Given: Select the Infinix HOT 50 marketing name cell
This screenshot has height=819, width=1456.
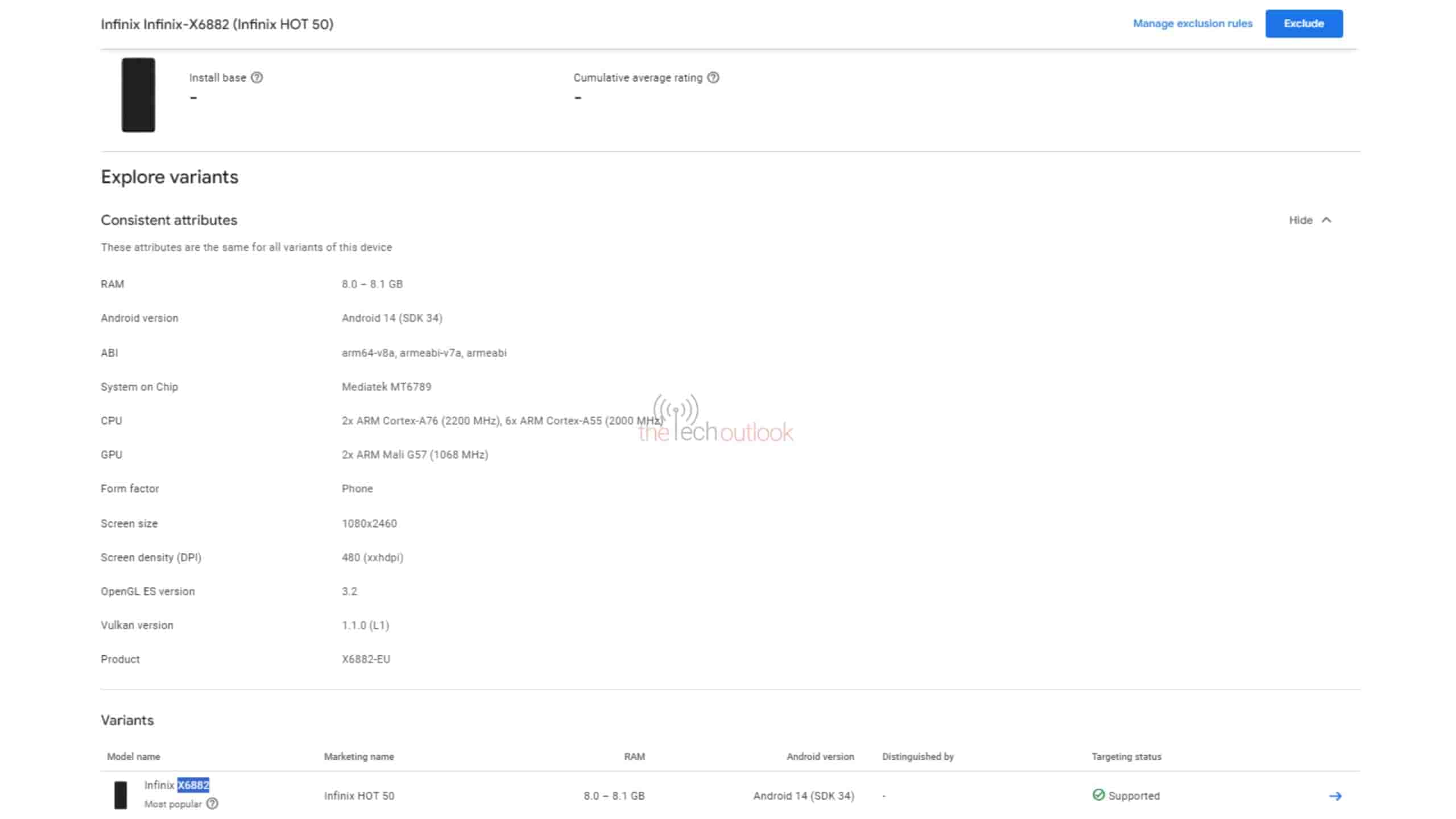Looking at the screenshot, I should click(359, 796).
